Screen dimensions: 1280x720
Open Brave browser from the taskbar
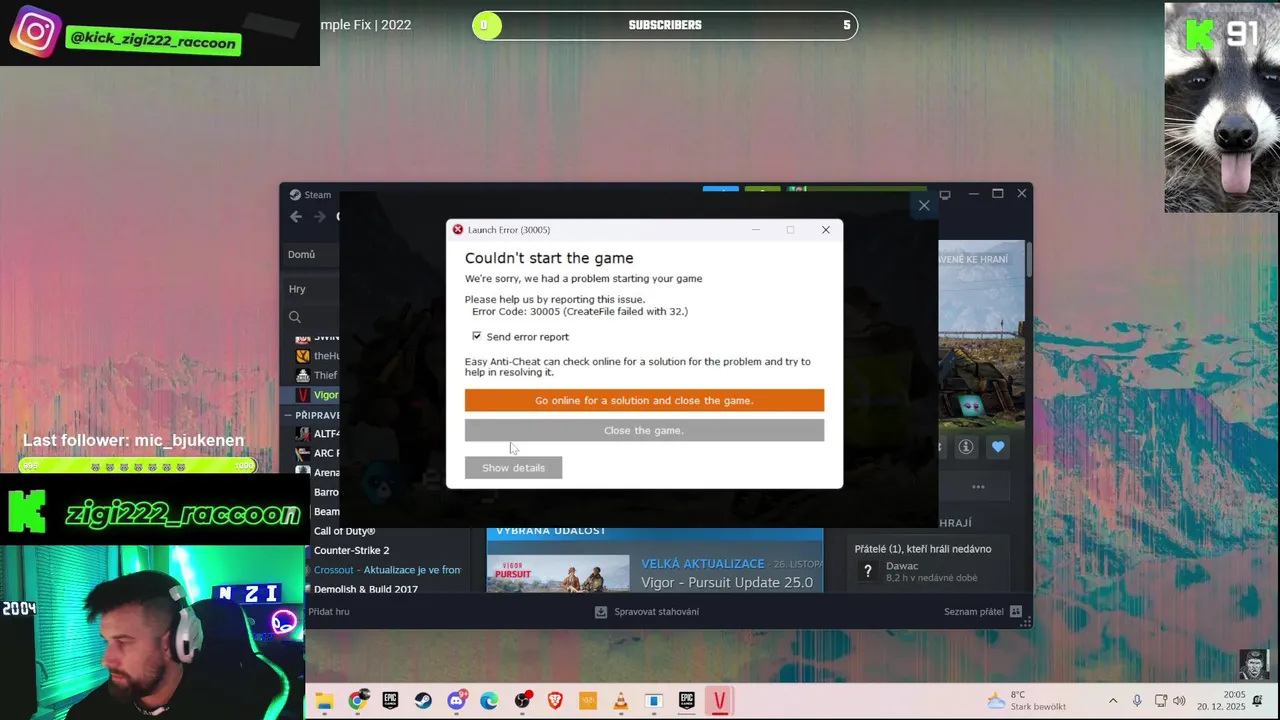pyautogui.click(x=555, y=701)
